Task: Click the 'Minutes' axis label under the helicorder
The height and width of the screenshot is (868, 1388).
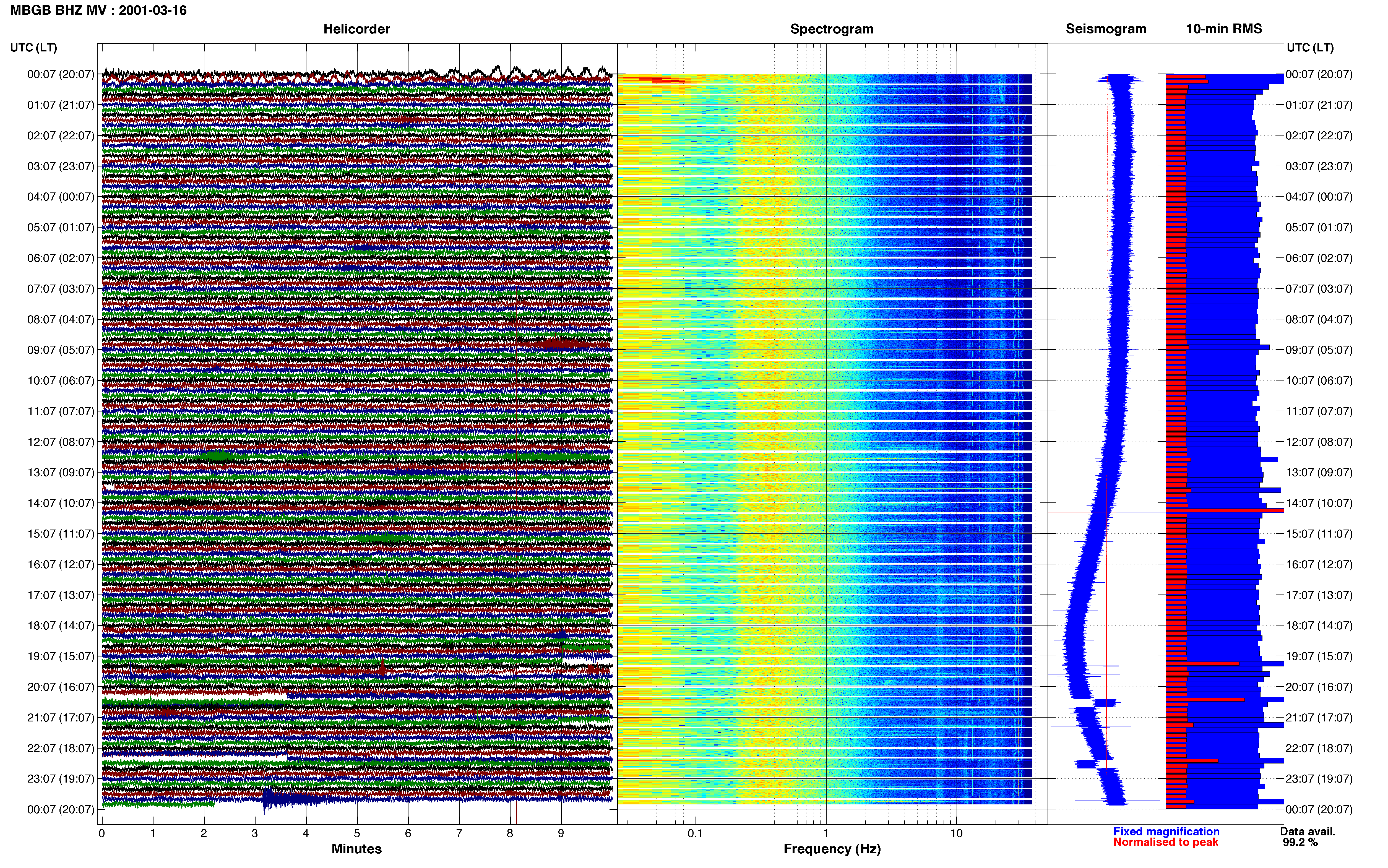Action: 356,849
